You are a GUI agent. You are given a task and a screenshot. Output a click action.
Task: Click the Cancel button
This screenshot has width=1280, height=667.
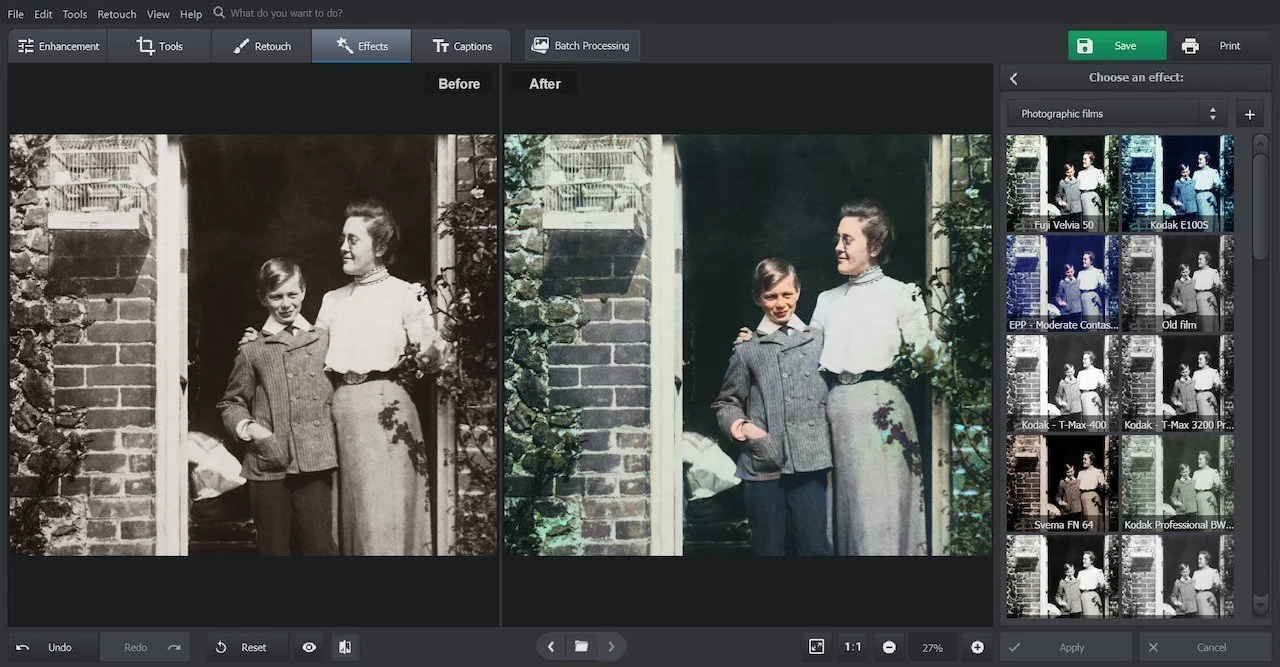(1204, 647)
